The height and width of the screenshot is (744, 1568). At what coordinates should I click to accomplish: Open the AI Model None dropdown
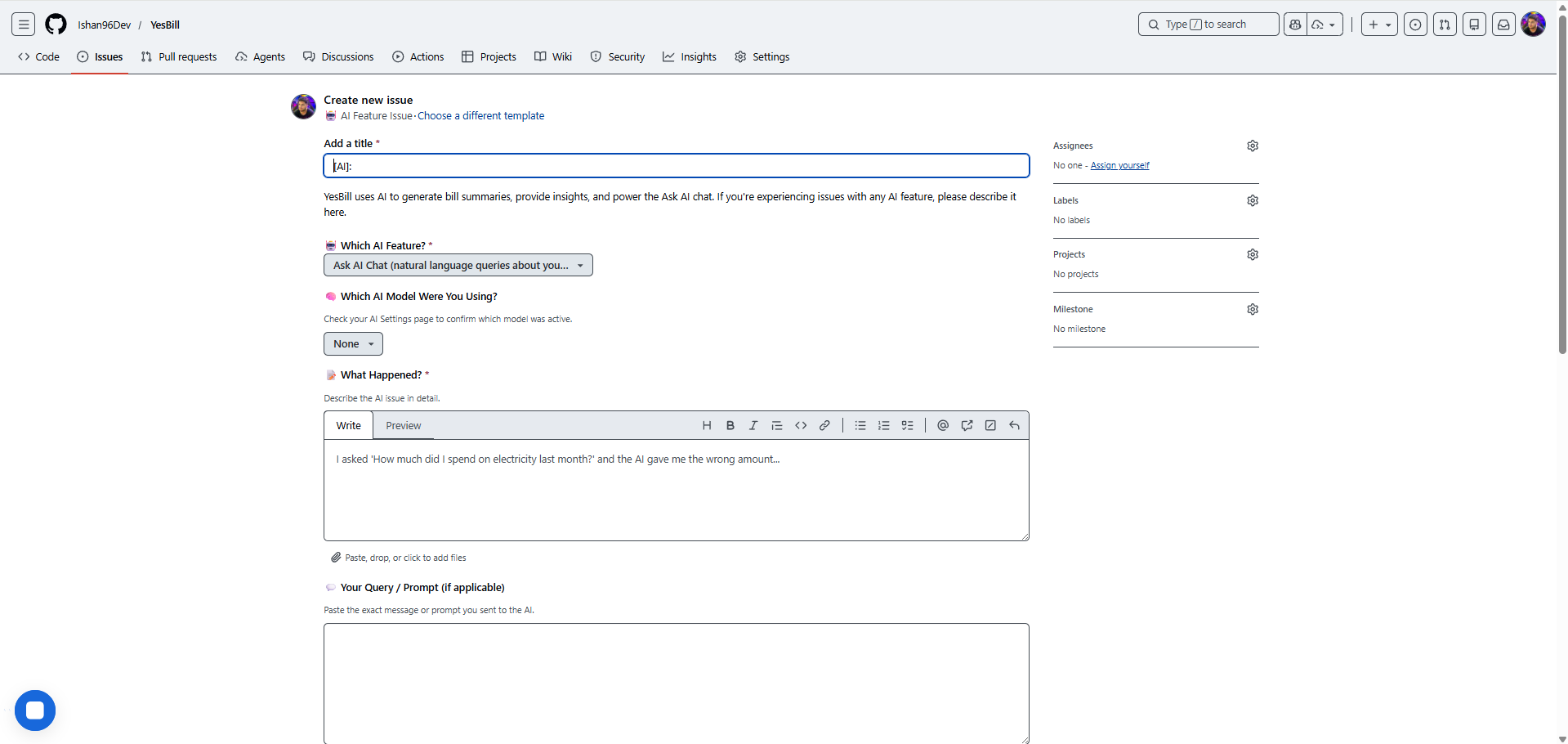pos(353,344)
